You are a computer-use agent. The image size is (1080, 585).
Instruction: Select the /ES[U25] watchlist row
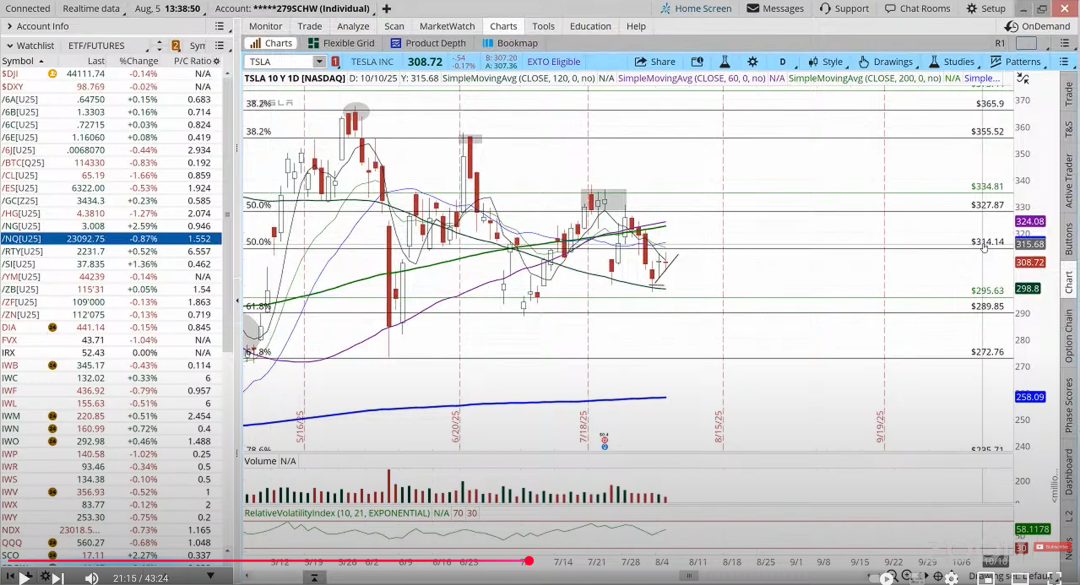click(x=111, y=188)
